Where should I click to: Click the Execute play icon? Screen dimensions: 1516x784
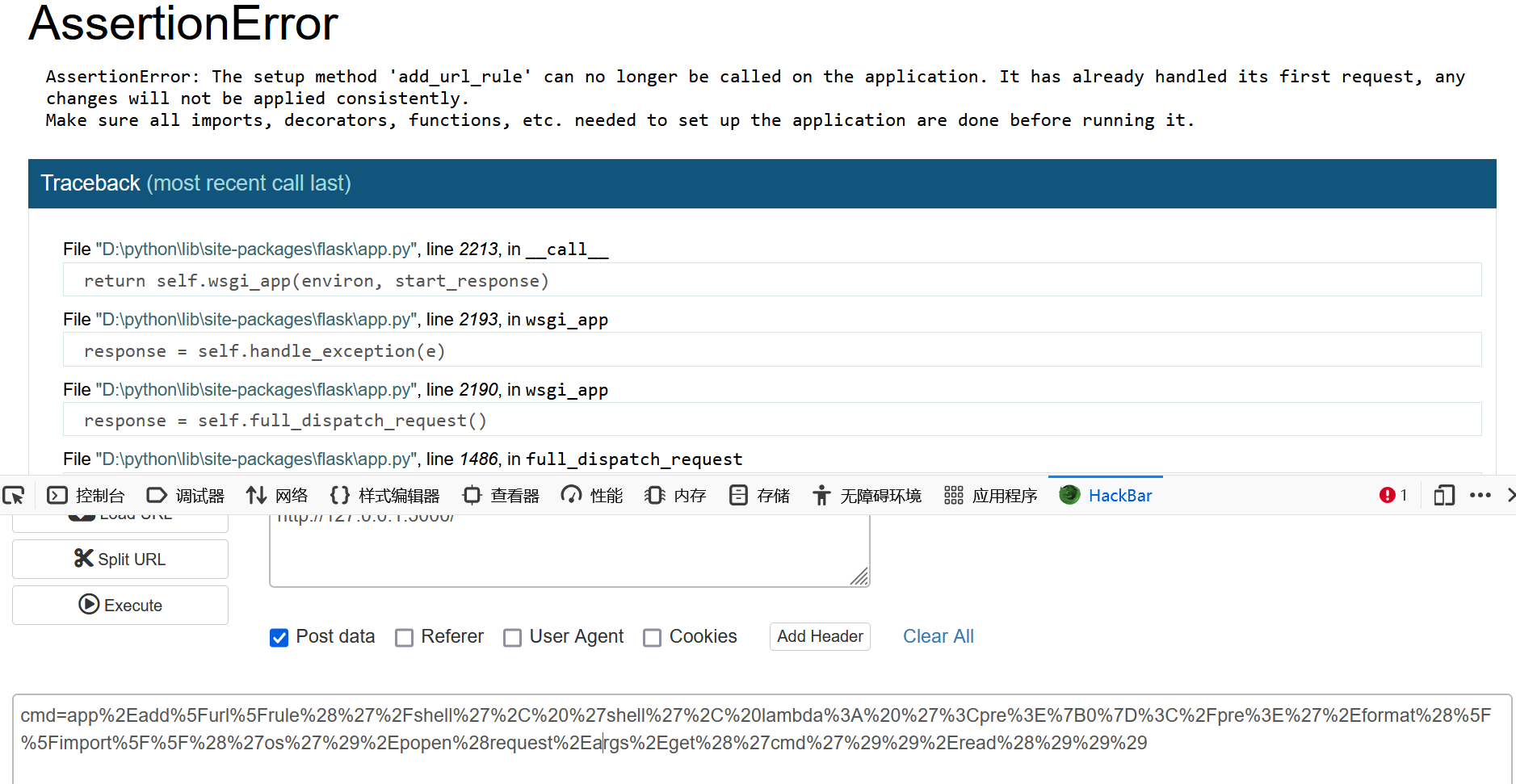point(89,604)
